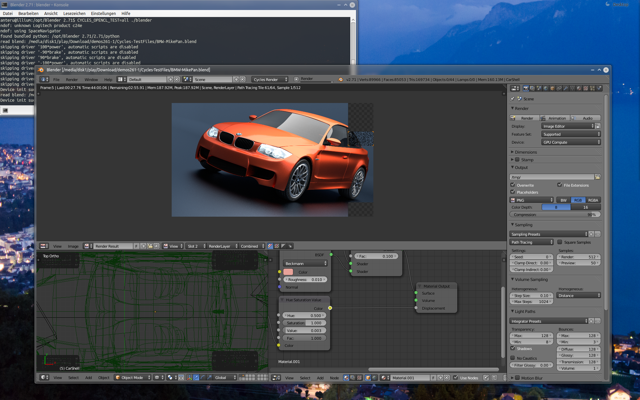
Task: Enable the No Caustics checkbox
Action: (513, 358)
